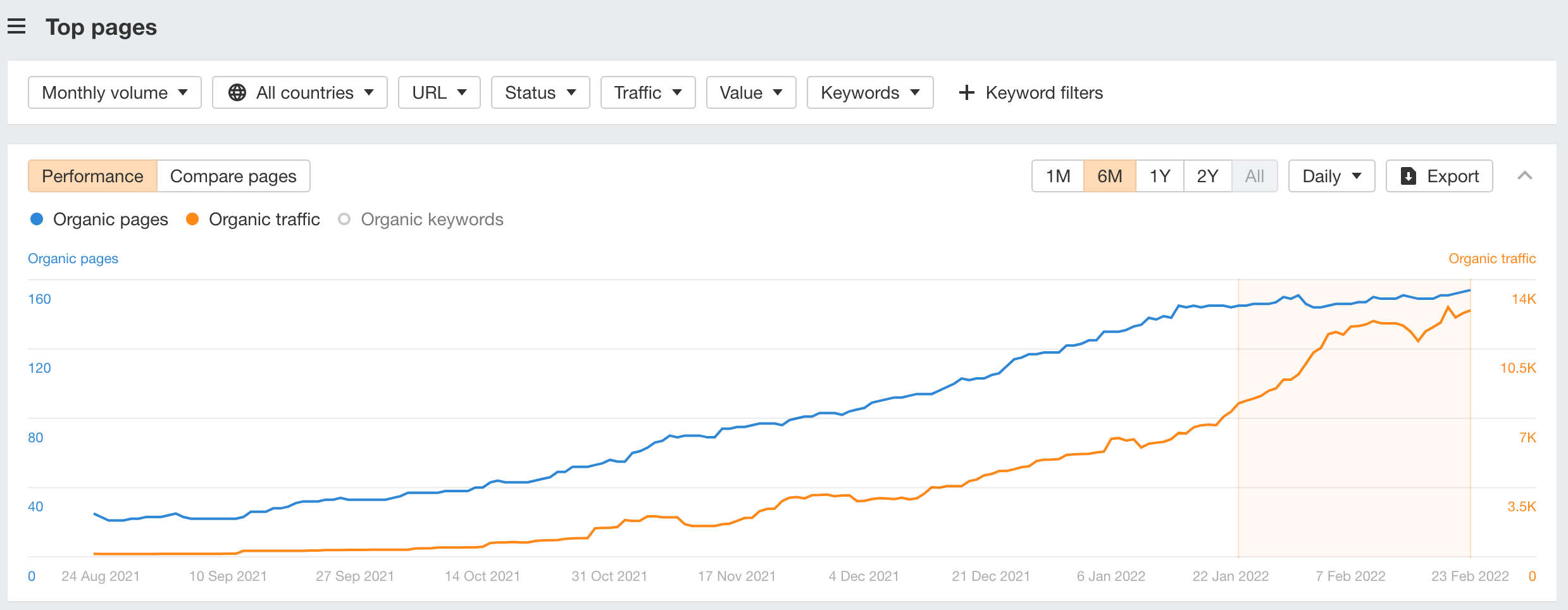Open the Traffic filter dropdown
This screenshot has height=610, width=1568.
tap(648, 92)
